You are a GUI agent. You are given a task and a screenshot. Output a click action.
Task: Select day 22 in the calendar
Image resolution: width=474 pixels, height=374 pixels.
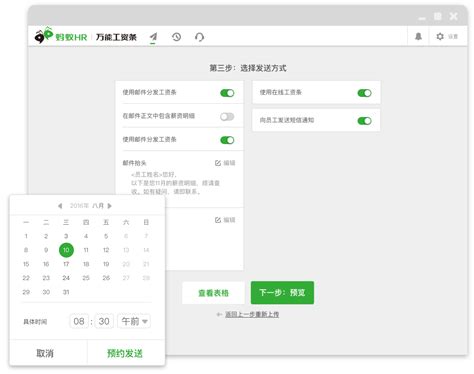(26, 278)
